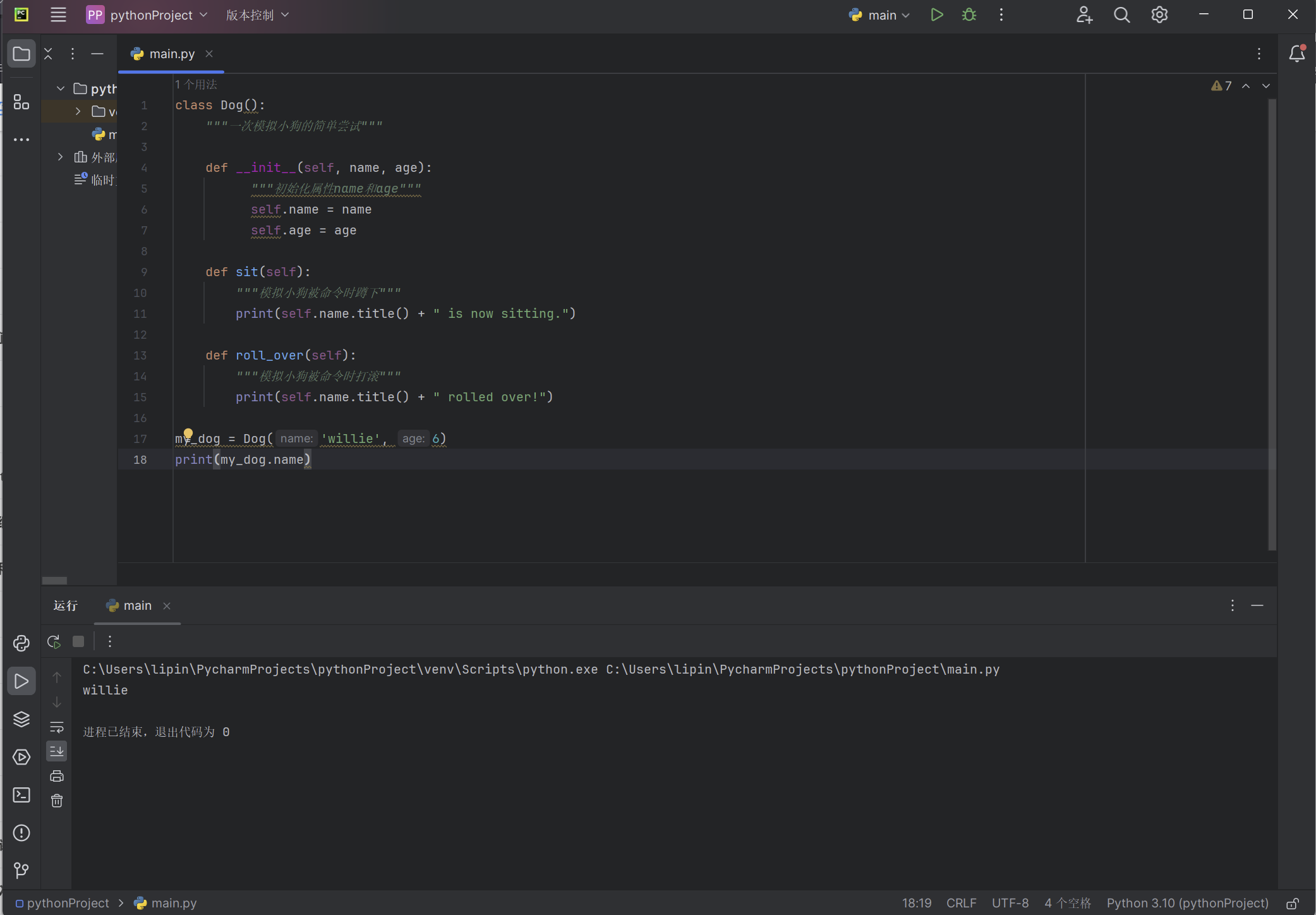Change CRLF line separator
1316x915 pixels.
pos(962,903)
